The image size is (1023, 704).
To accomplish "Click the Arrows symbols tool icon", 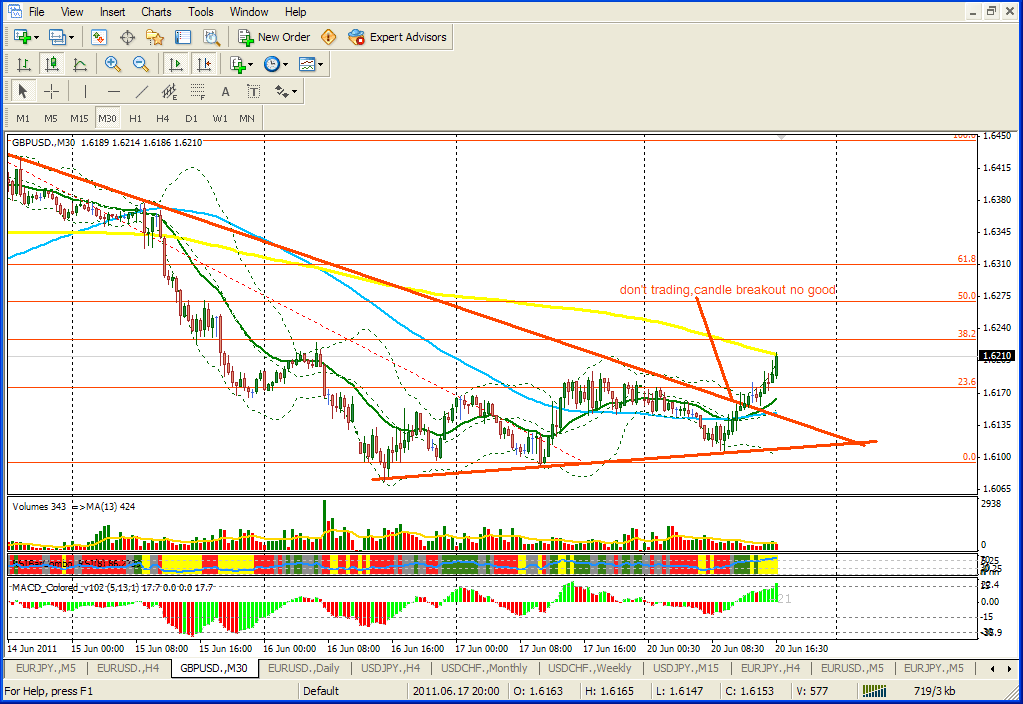I will coord(282,91).
